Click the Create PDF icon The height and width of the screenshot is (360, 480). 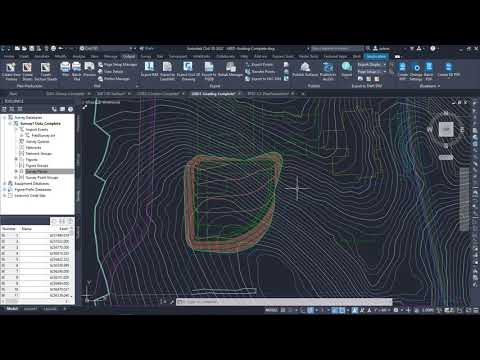(403, 67)
